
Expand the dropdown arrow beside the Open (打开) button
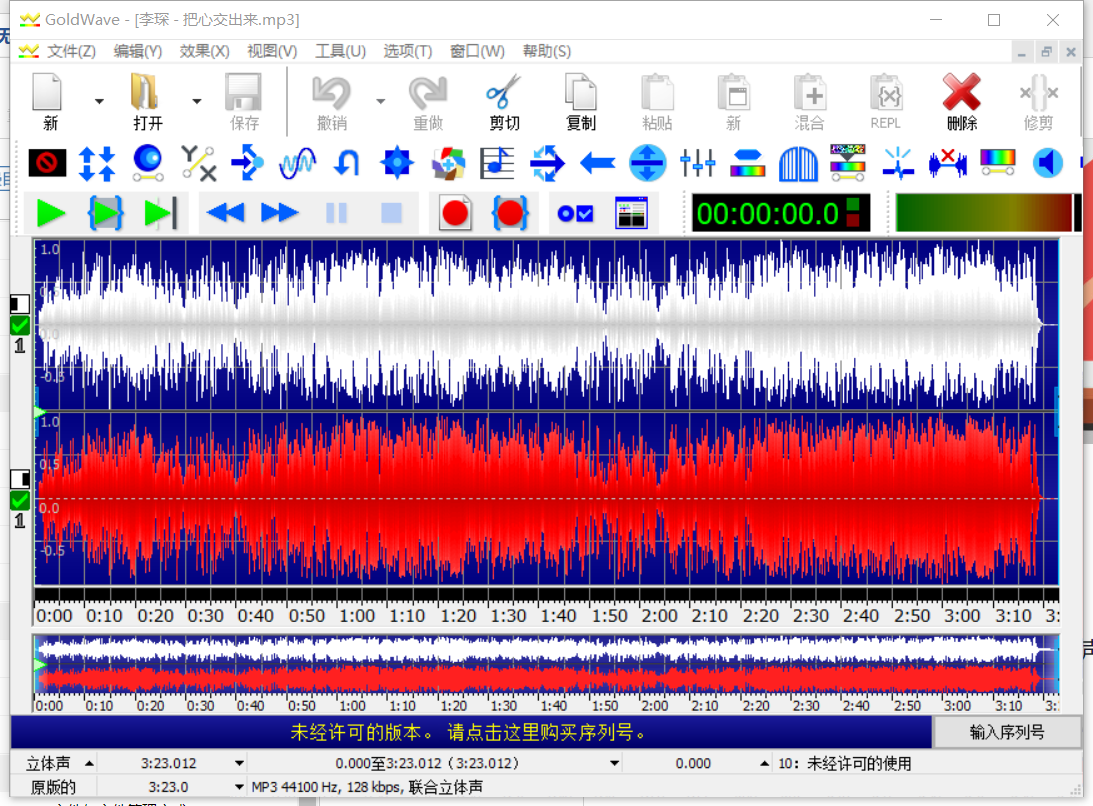[x=197, y=101]
